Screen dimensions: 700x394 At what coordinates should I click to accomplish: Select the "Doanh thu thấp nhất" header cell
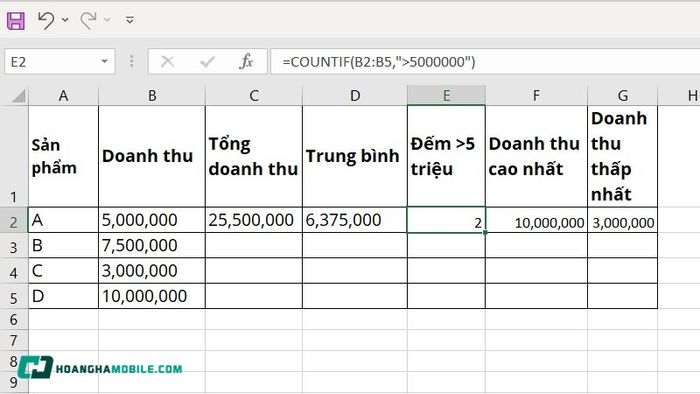click(x=622, y=156)
